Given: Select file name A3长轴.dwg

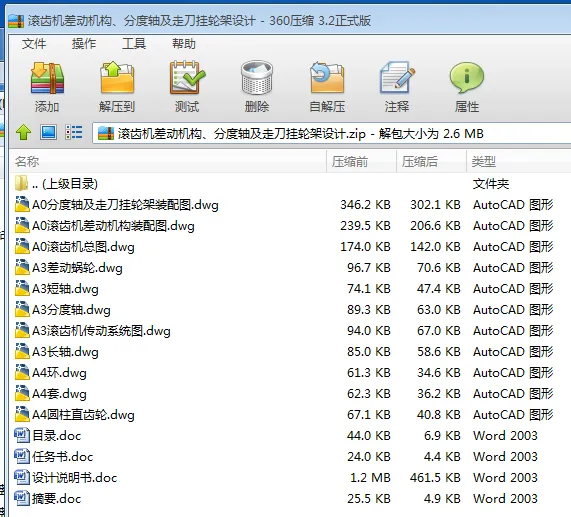Looking at the screenshot, I should point(65,351).
